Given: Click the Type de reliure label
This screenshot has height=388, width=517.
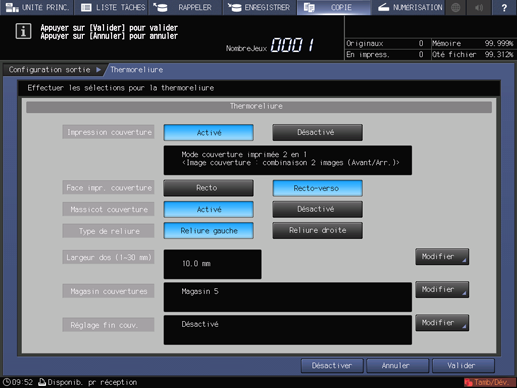Looking at the screenshot, I should [108, 231].
